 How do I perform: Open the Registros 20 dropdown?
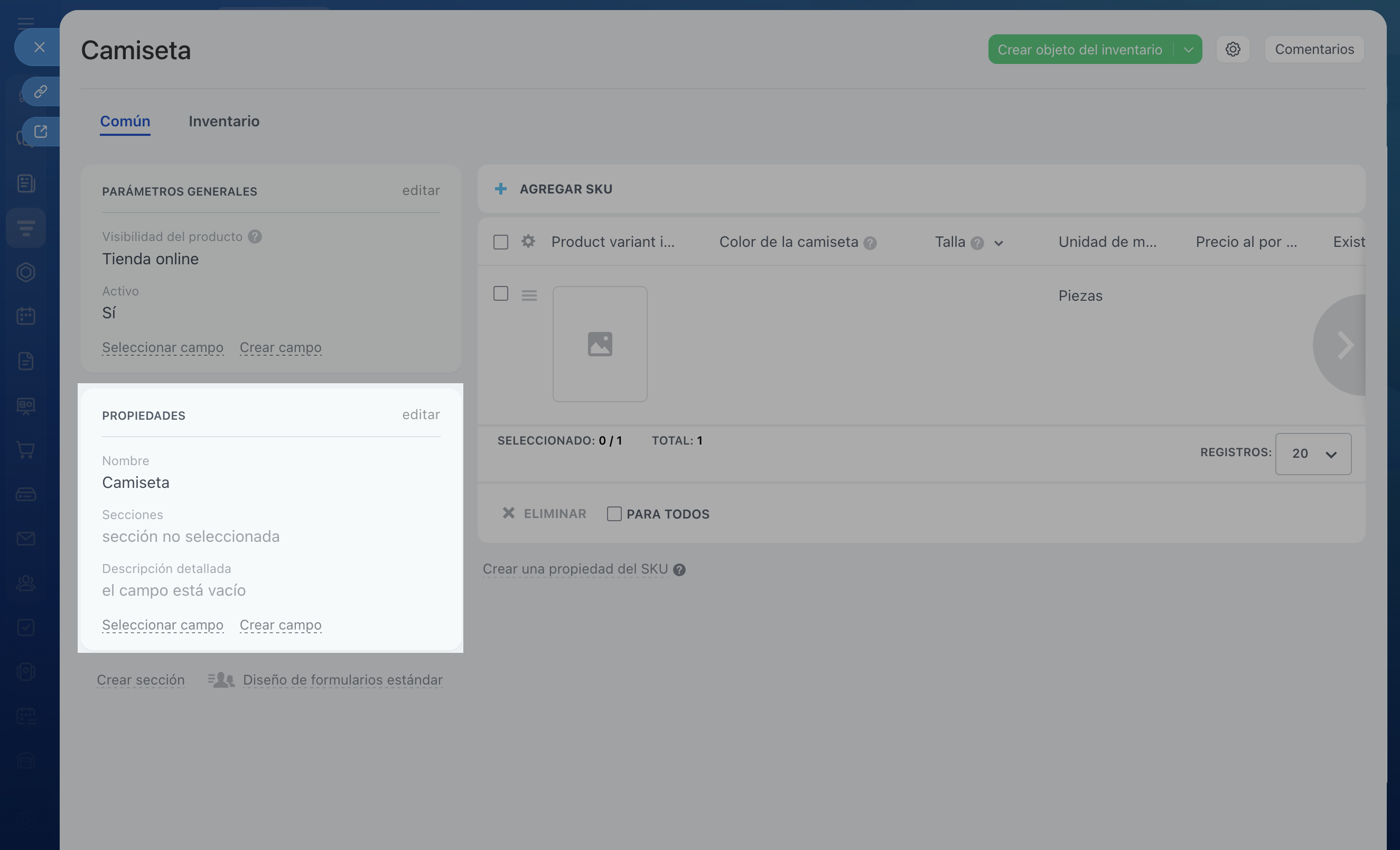1312,454
